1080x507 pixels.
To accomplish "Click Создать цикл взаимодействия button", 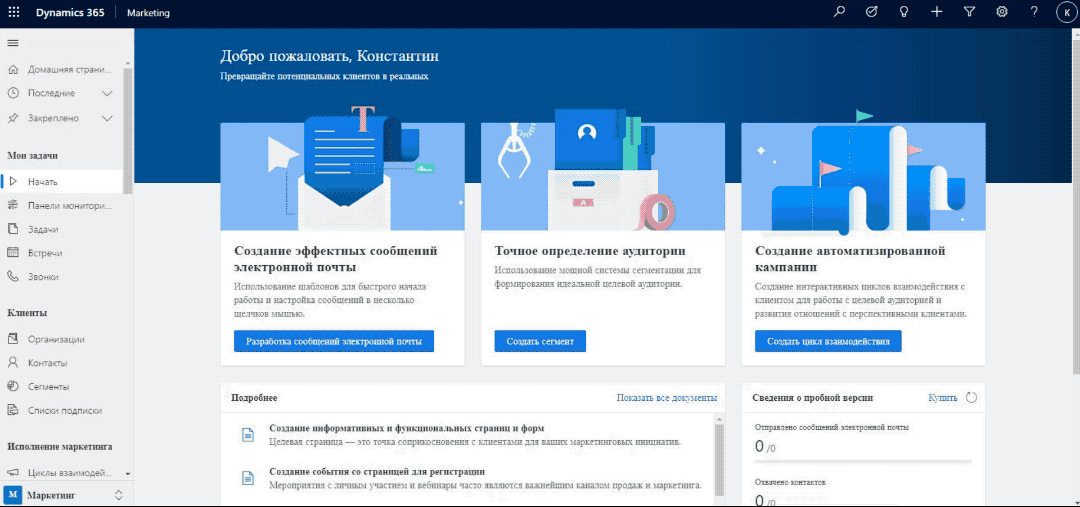I will coord(828,341).
